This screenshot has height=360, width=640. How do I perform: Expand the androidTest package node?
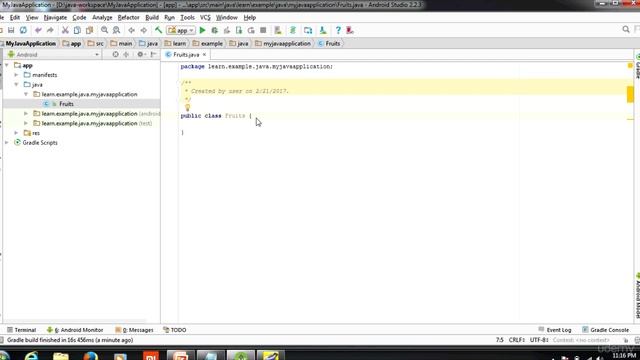tap(26, 113)
